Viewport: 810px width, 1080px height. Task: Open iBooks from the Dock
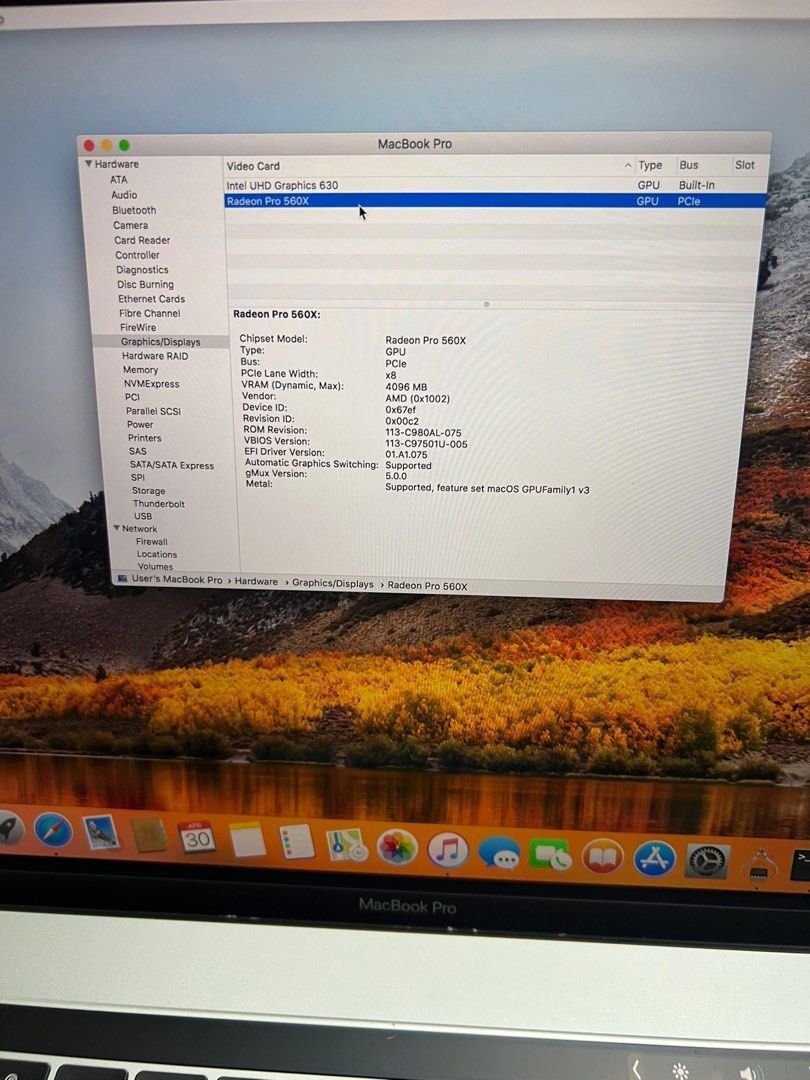(602, 858)
